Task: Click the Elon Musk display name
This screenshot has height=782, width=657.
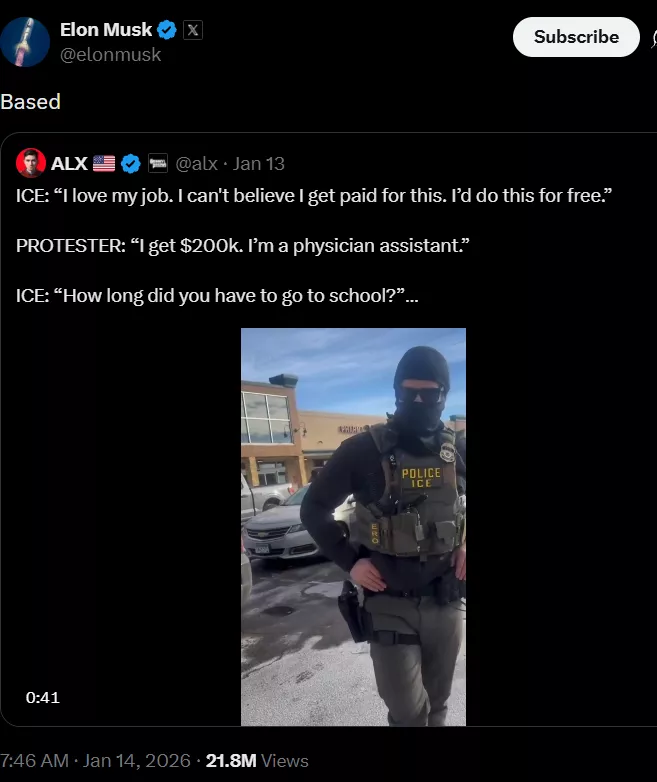Action: click(106, 30)
